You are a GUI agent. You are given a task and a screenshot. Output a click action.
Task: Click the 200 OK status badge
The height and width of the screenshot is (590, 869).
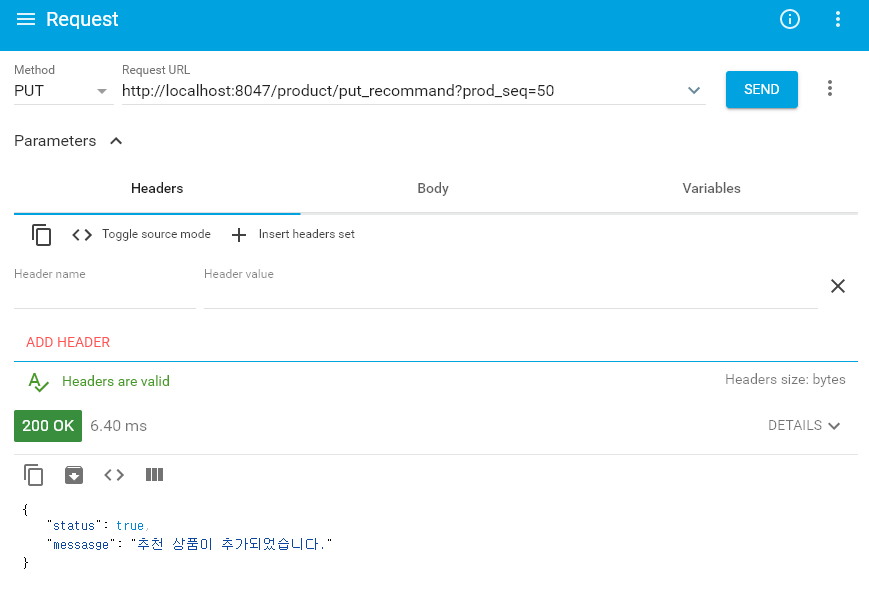point(48,425)
